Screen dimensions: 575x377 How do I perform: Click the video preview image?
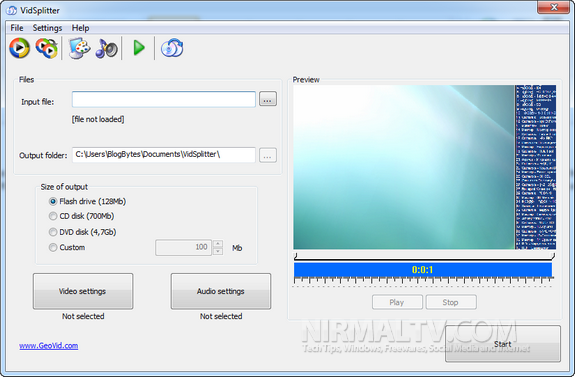click(x=425, y=167)
